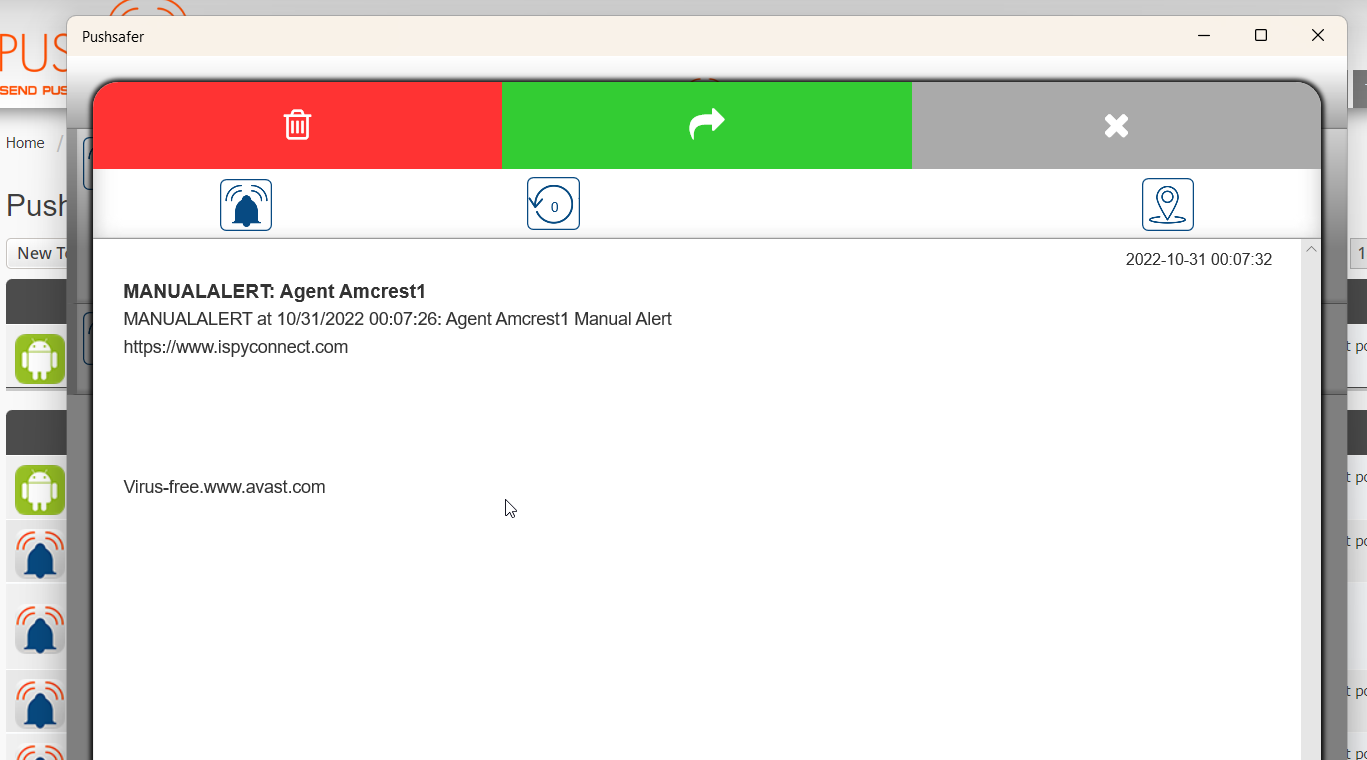Screen dimensions: 1367x760
Task: Select the bold "MANUALALERT: Agent Amcrest1" title
Action: pos(275,291)
